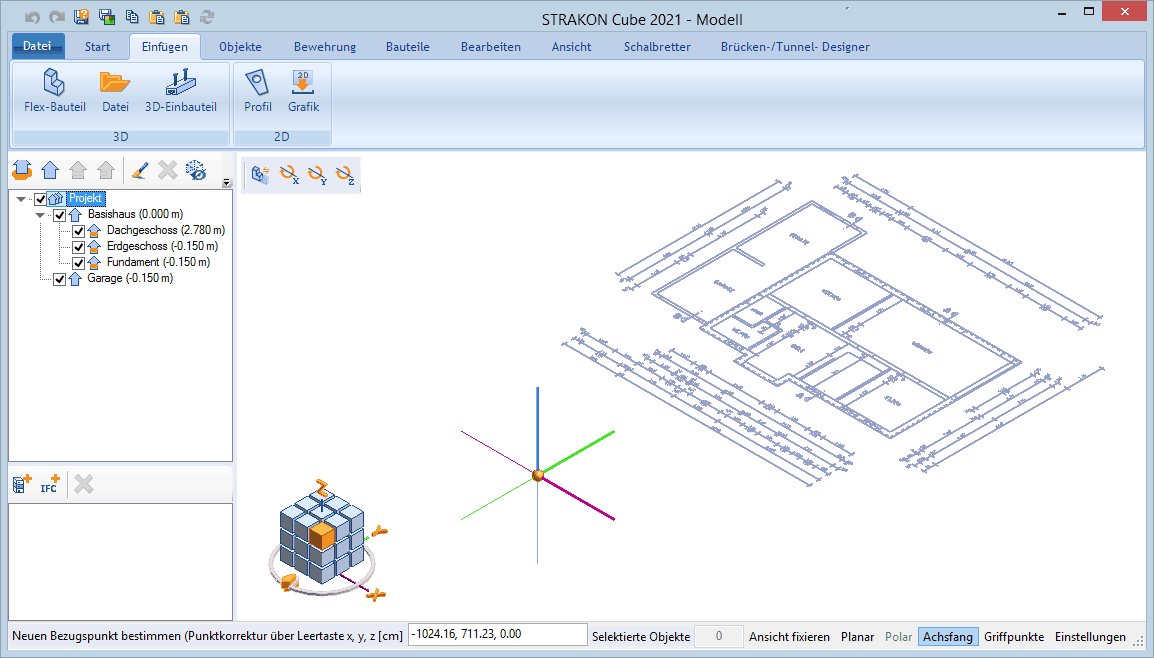Click the second greyed-out arrow icon in tree toolbar
Image resolution: width=1154 pixels, height=658 pixels.
(x=106, y=170)
